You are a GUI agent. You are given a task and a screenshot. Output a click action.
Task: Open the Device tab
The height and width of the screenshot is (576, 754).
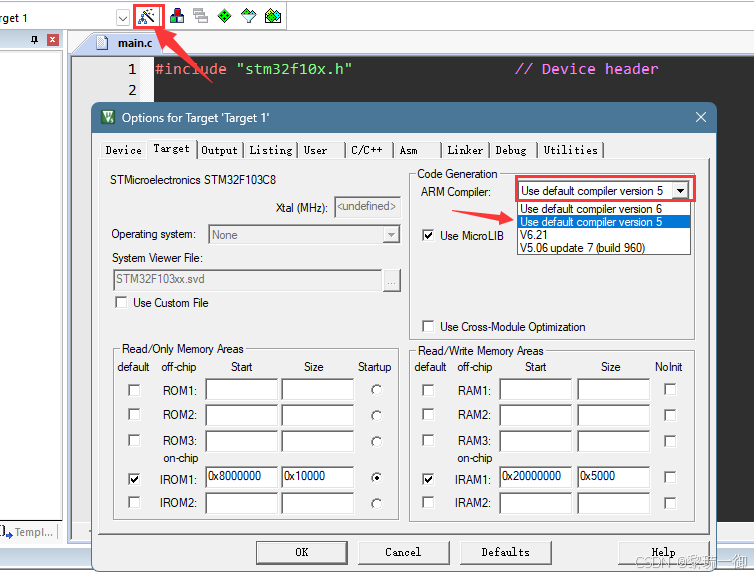[x=124, y=150]
